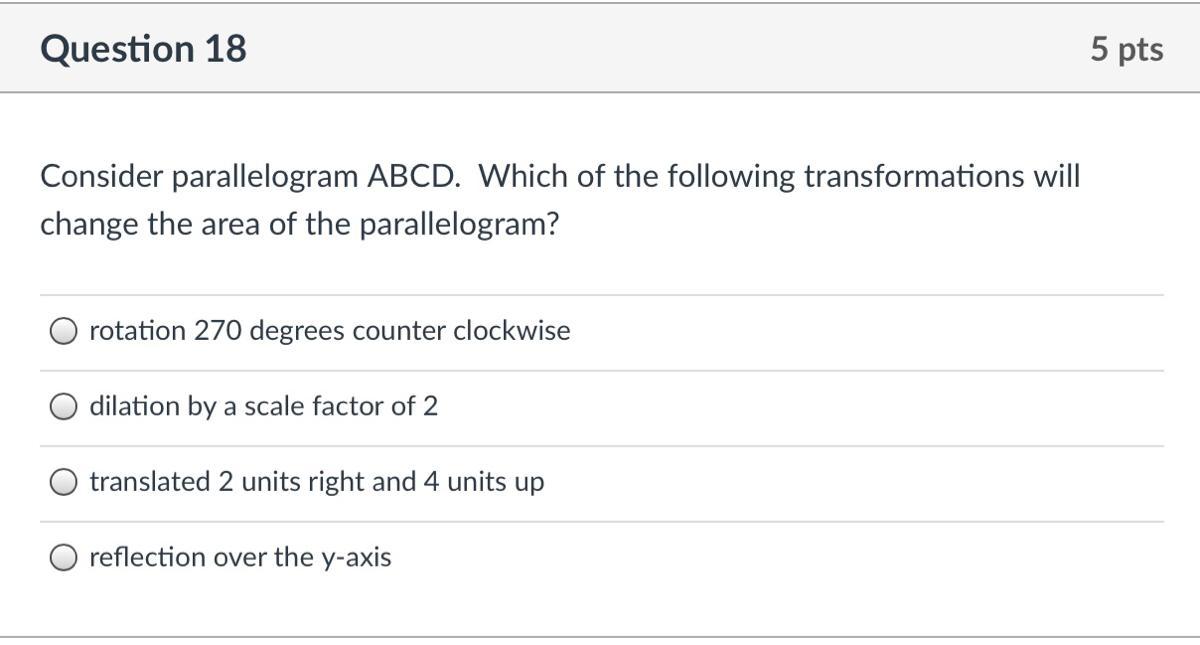Click the number '270' in the first option

[x=218, y=331]
